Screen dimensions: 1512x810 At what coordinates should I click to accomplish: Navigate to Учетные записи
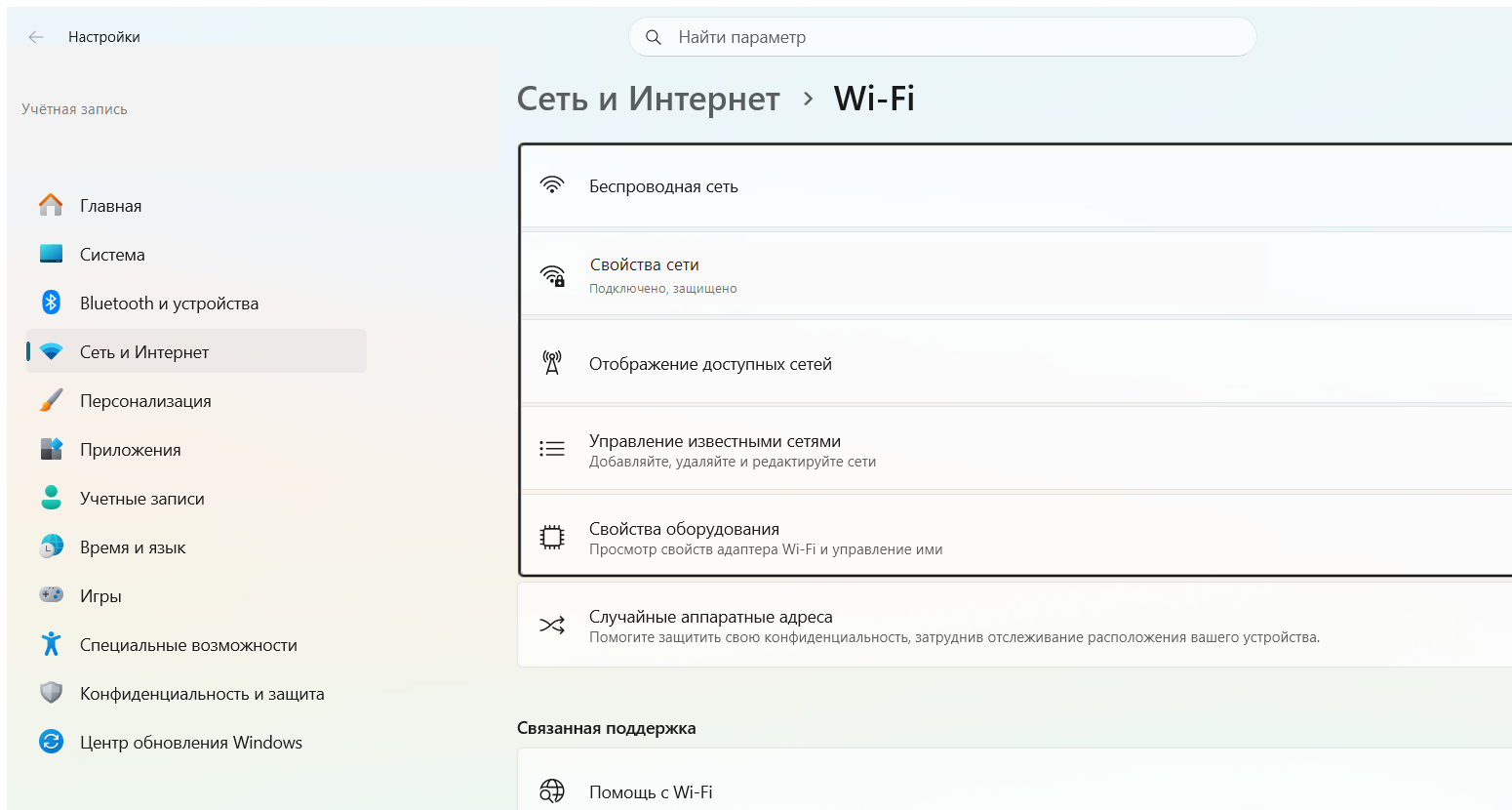196,498
